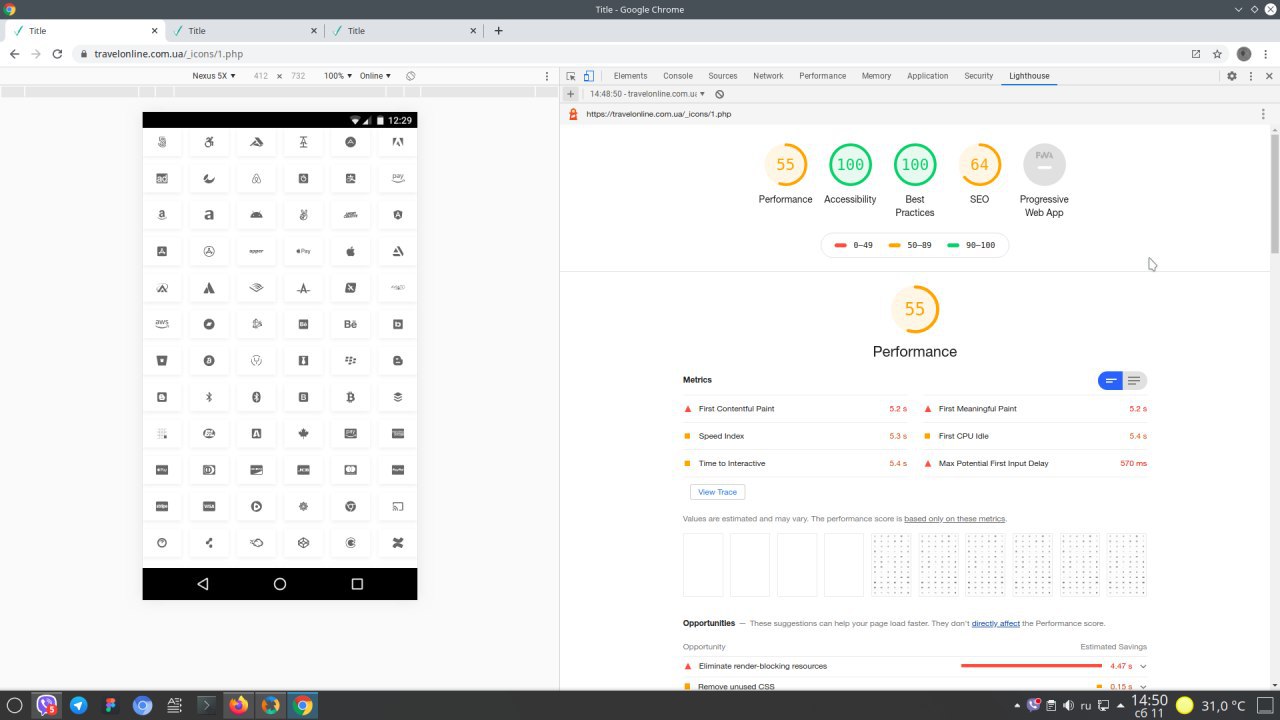The width and height of the screenshot is (1280, 720).
Task: Click the Bluetooth symbol icon
Action: coord(209,397)
